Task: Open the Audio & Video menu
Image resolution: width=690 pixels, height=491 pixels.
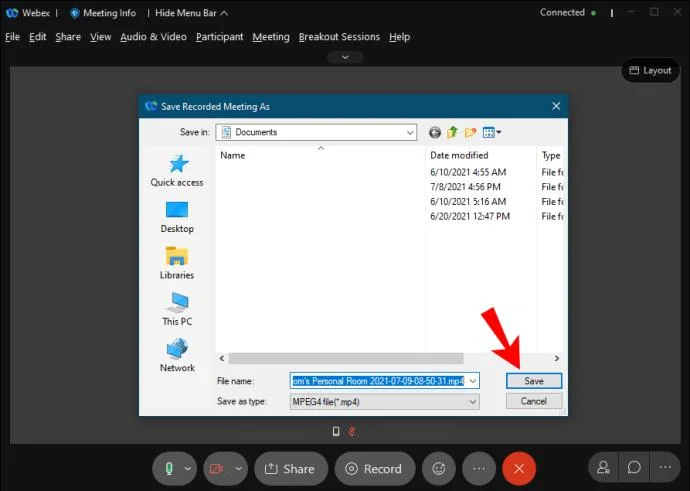Action: point(153,37)
